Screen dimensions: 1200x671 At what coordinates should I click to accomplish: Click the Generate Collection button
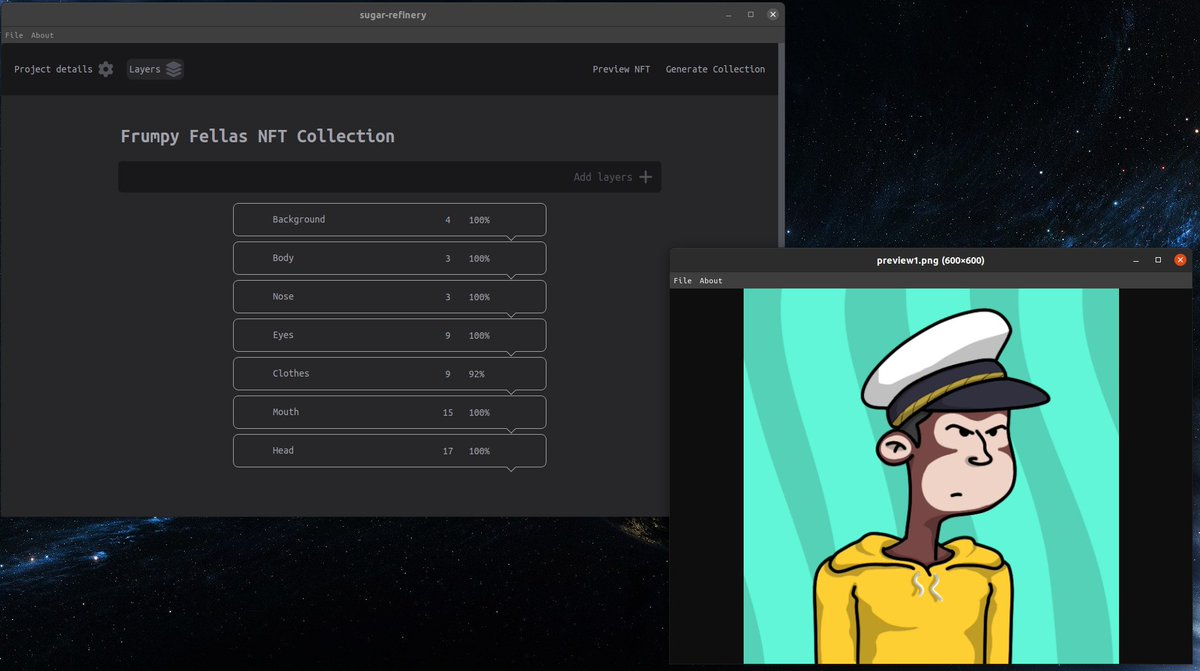pyautogui.click(x=716, y=69)
